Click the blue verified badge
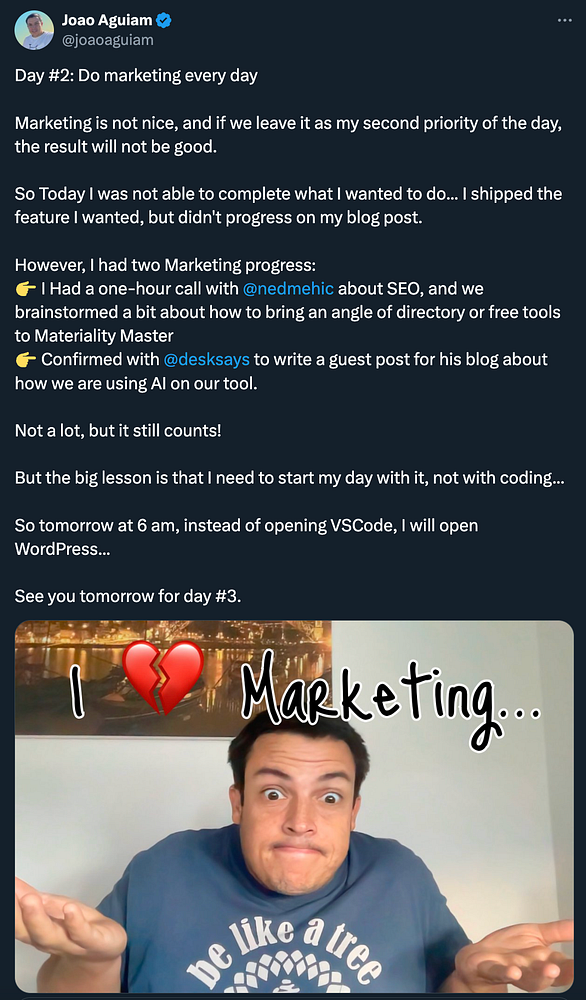 click(164, 20)
